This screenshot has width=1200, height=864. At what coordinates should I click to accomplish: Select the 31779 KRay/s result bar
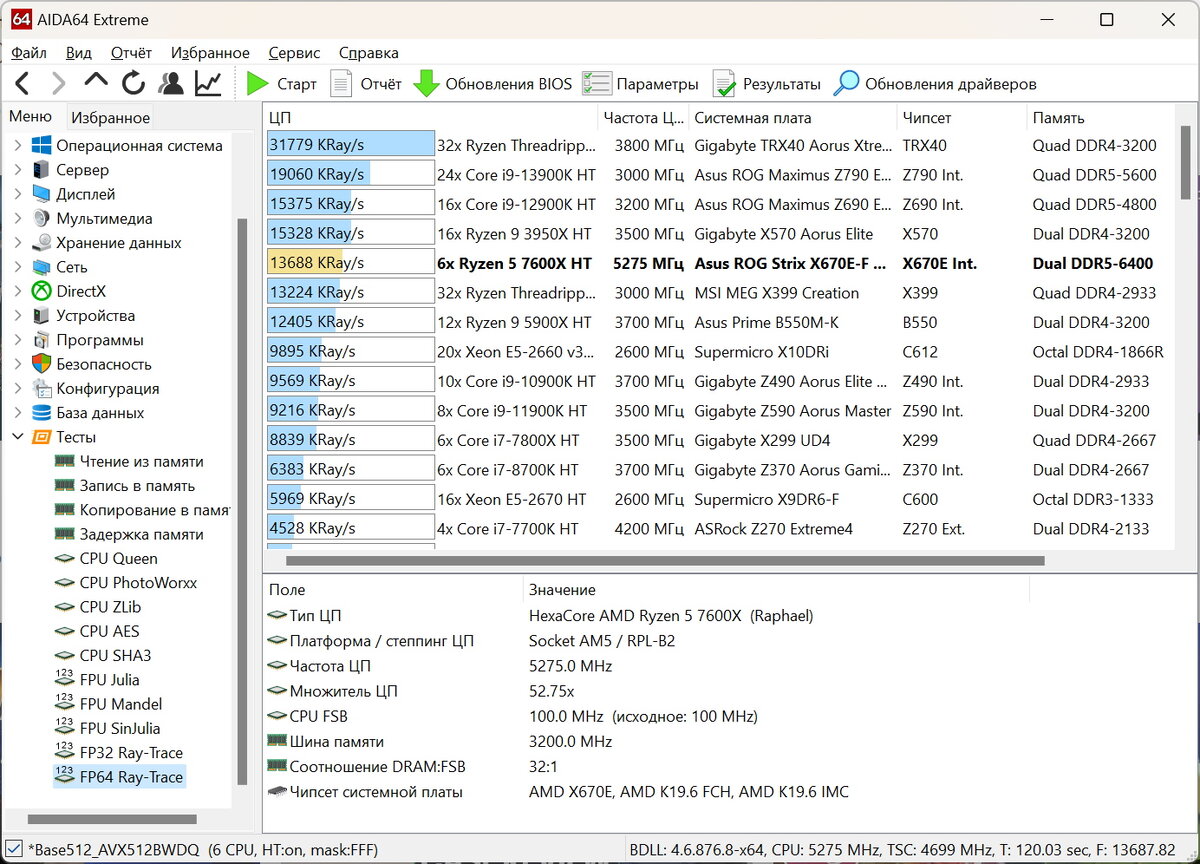coord(350,145)
